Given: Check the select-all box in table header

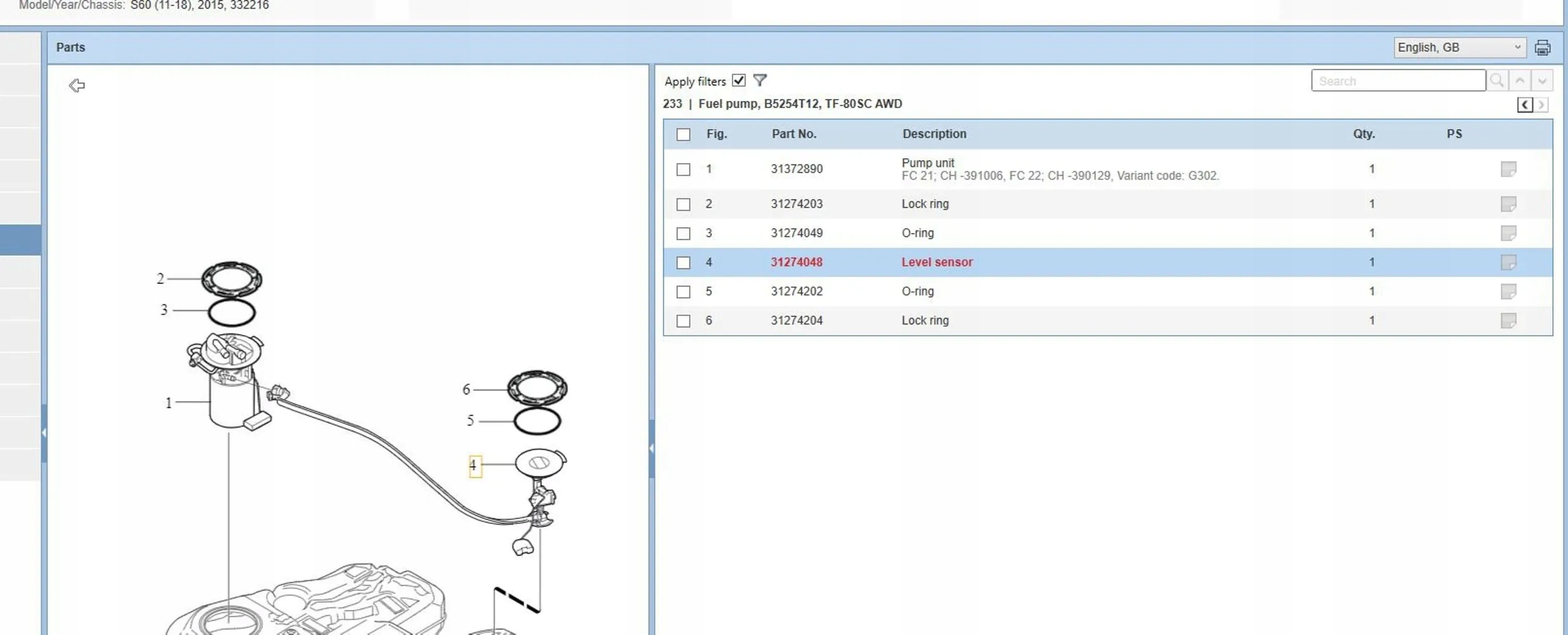Looking at the screenshot, I should (684, 134).
